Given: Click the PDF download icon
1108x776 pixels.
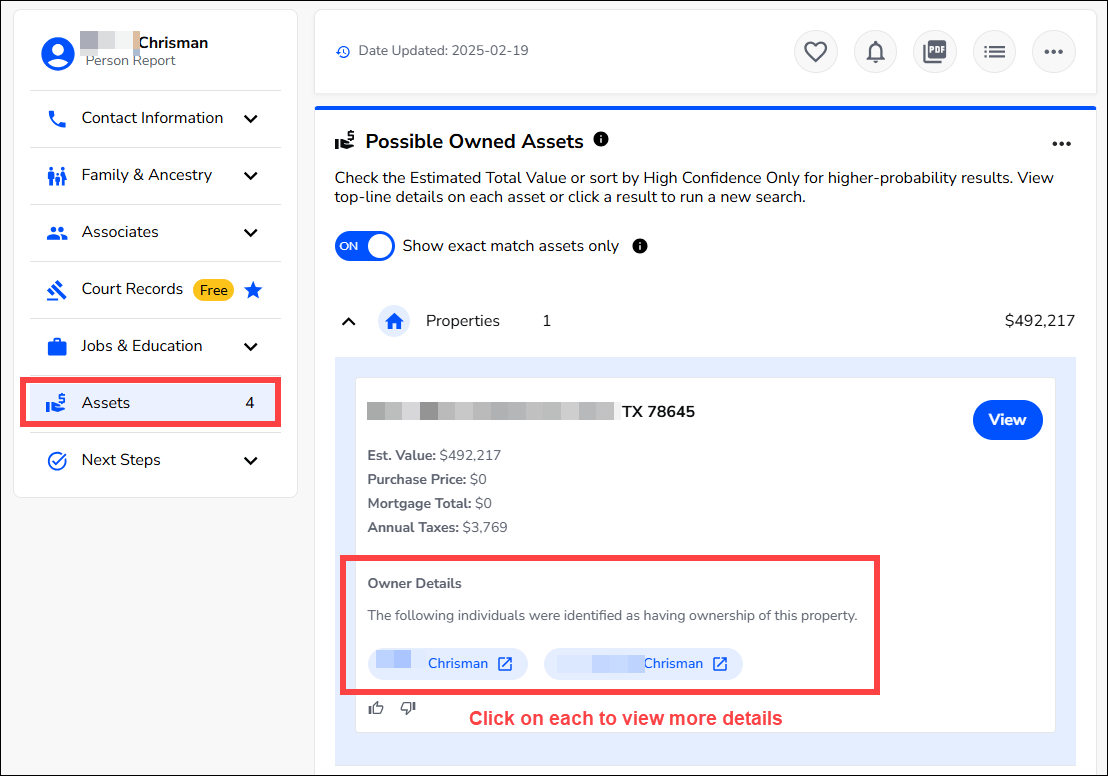Looking at the screenshot, I should pyautogui.click(x=934, y=52).
